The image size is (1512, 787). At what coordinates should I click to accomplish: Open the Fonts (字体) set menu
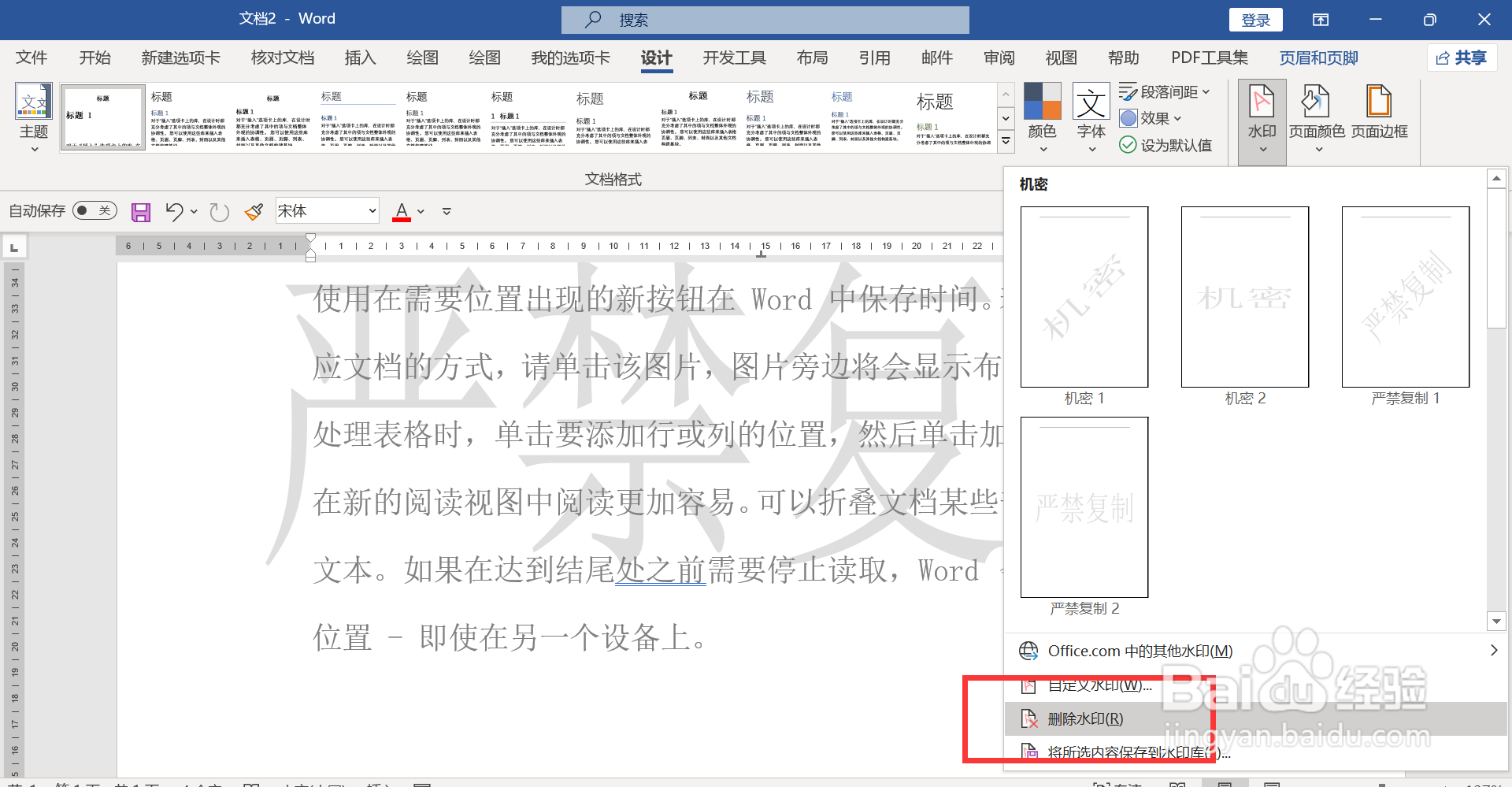tap(1091, 118)
